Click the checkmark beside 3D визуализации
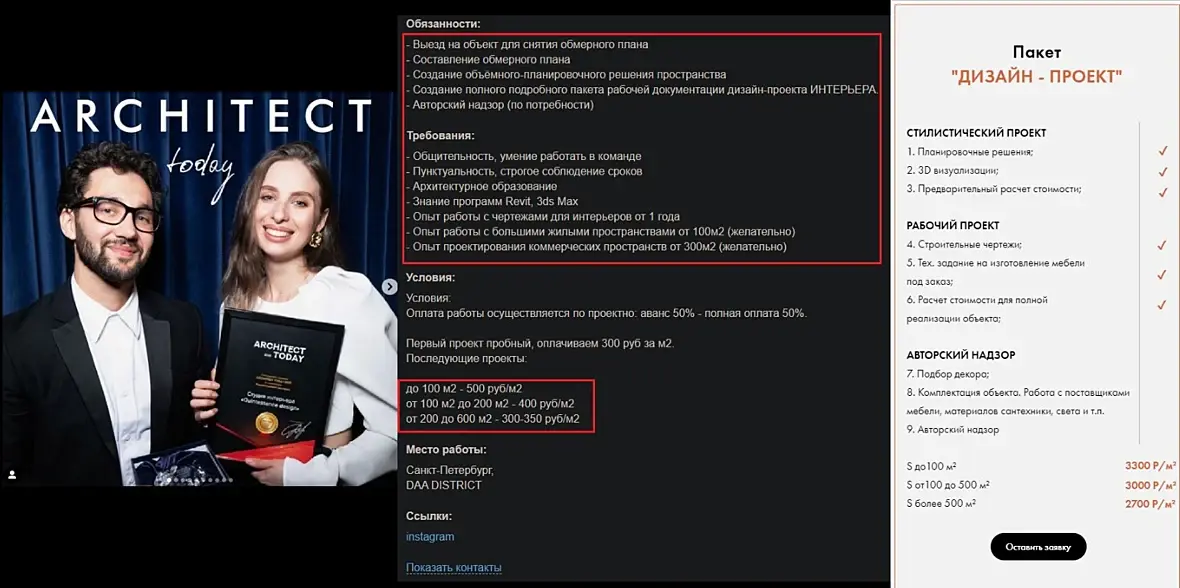The height and width of the screenshot is (588, 1180). click(x=1163, y=171)
